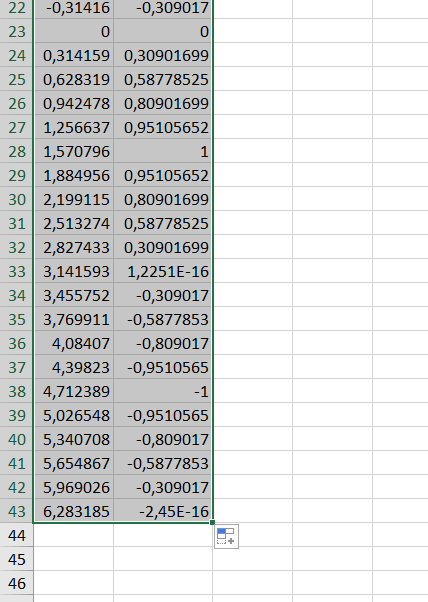Select row header 43
The width and height of the screenshot is (428, 602).
[x=17, y=511]
